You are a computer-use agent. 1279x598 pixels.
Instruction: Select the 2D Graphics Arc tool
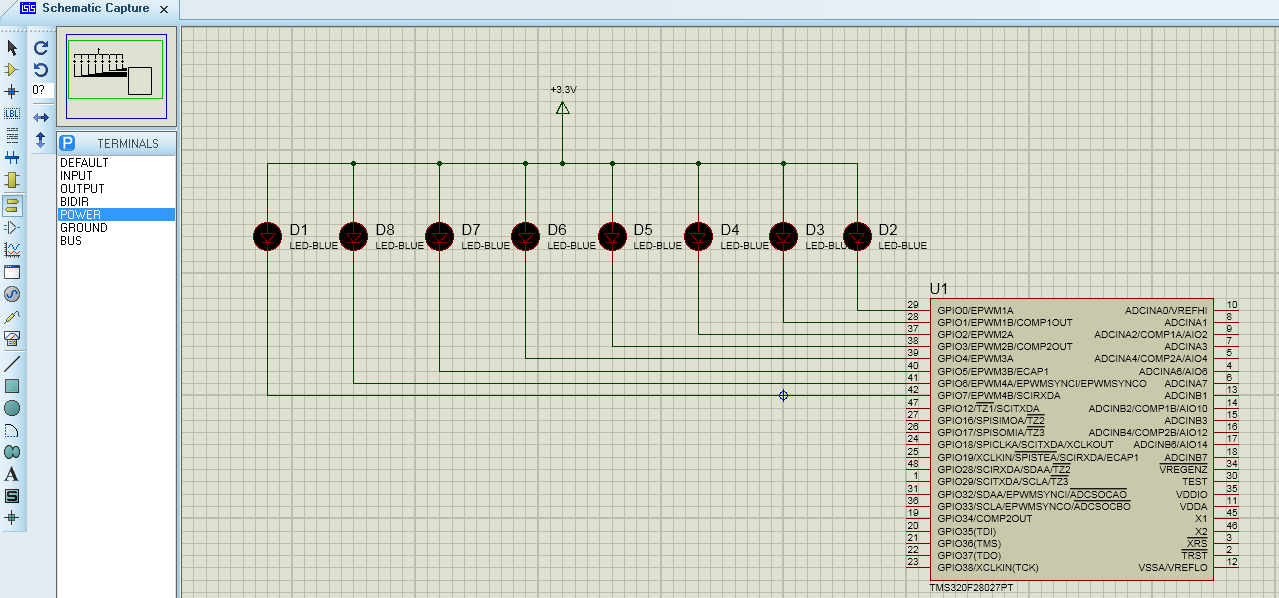12,430
